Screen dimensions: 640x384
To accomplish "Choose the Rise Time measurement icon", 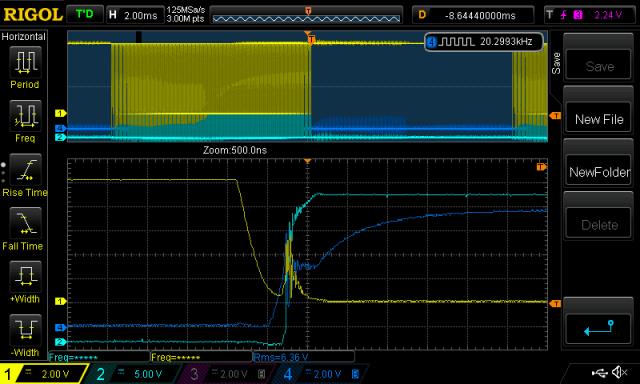I will pos(25,169).
